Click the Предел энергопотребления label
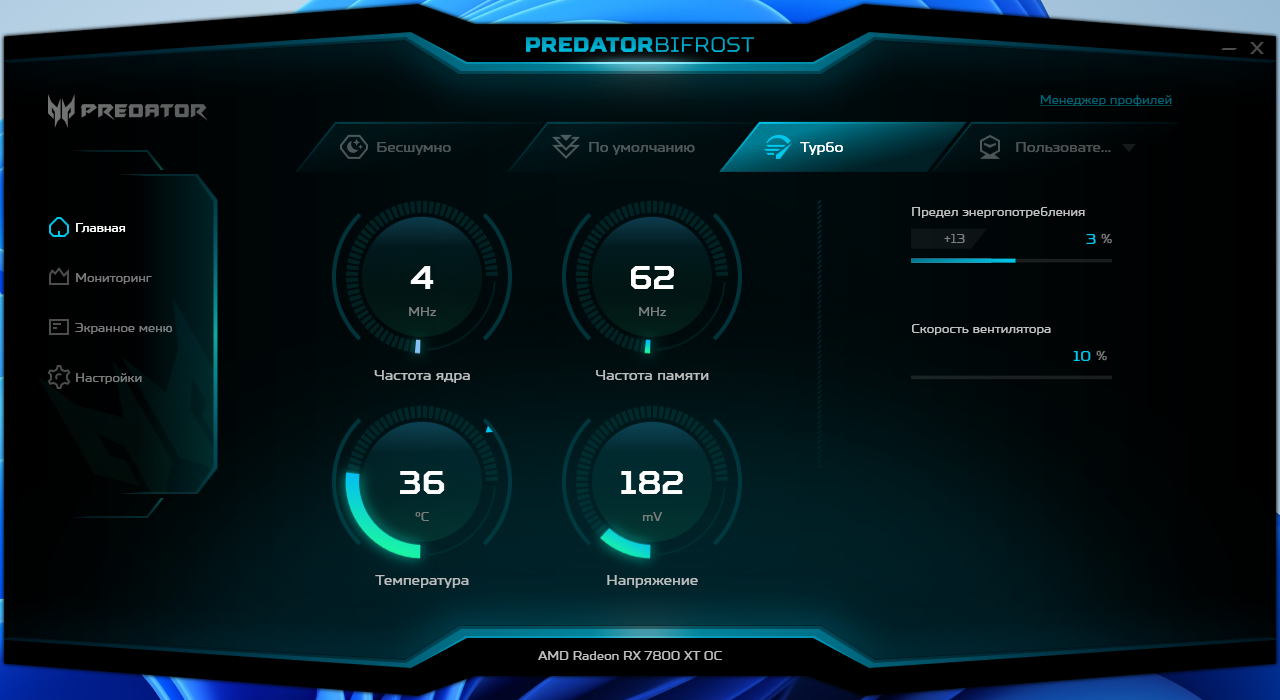 pos(998,212)
